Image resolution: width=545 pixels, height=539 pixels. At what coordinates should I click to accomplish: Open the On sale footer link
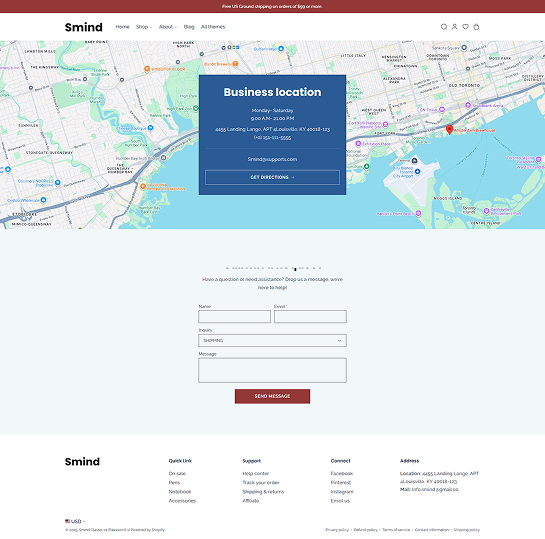tap(177, 473)
